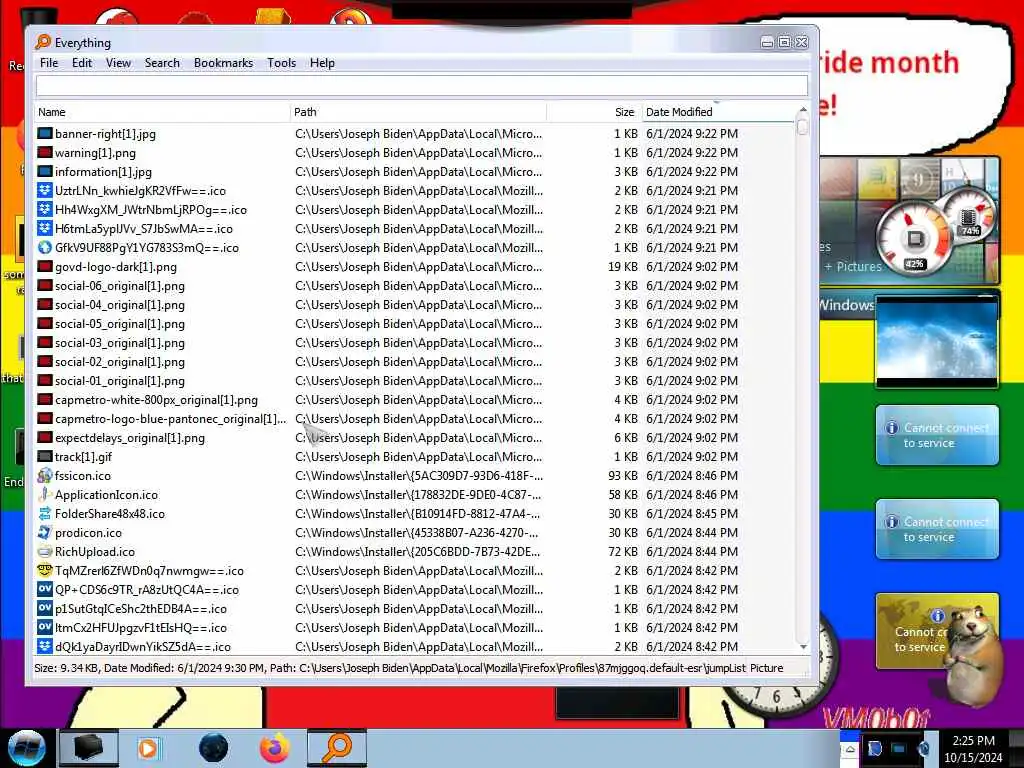Open the media player taskbar icon
The width and height of the screenshot is (1024, 768).
148,748
